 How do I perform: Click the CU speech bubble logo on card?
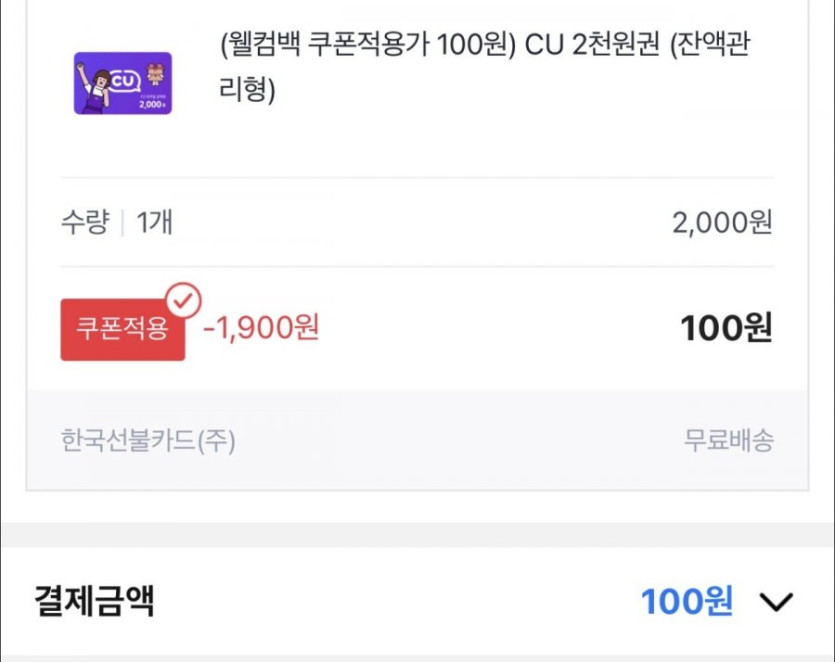point(124,80)
